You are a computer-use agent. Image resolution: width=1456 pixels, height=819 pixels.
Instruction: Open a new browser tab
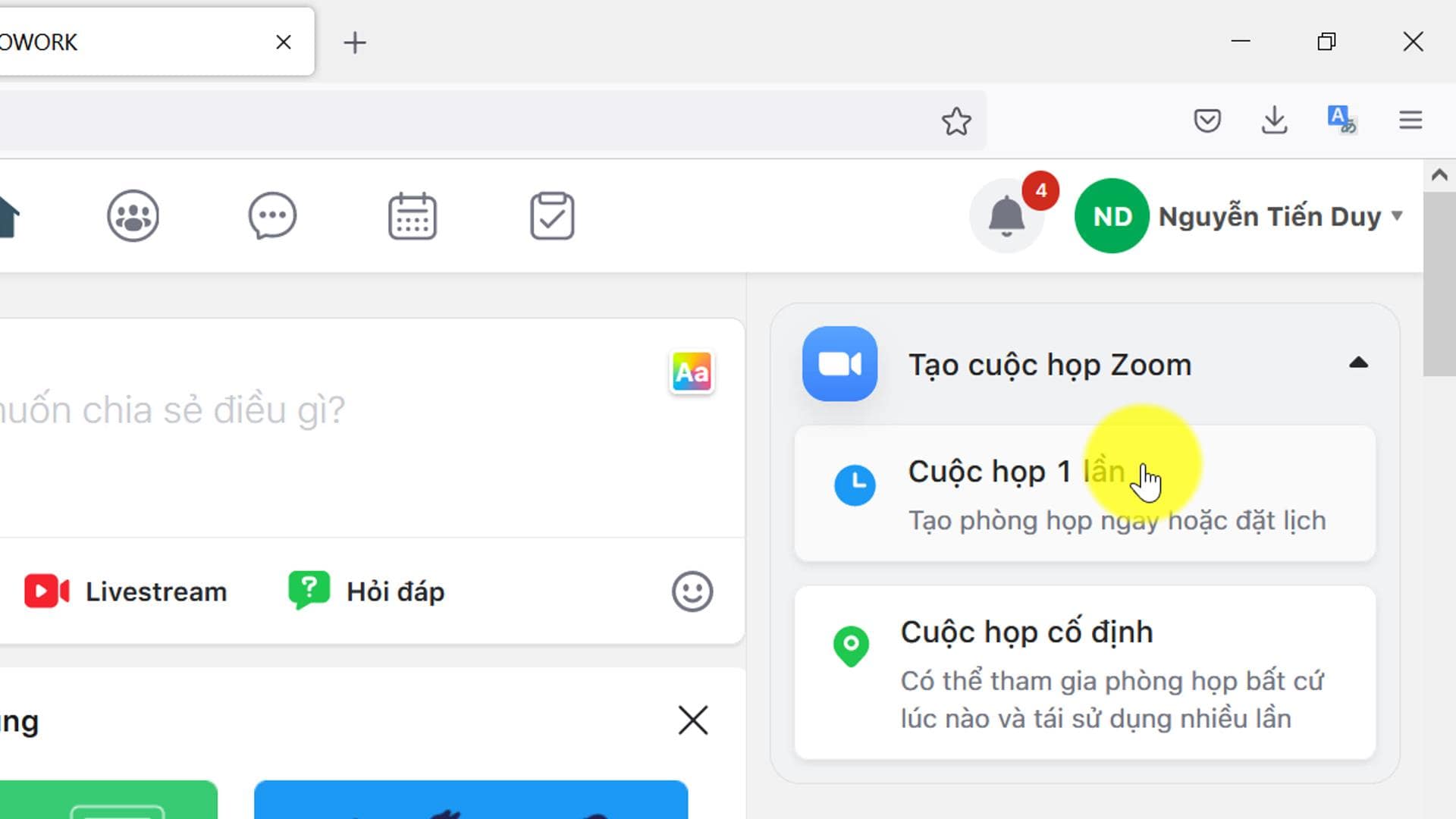tap(354, 42)
